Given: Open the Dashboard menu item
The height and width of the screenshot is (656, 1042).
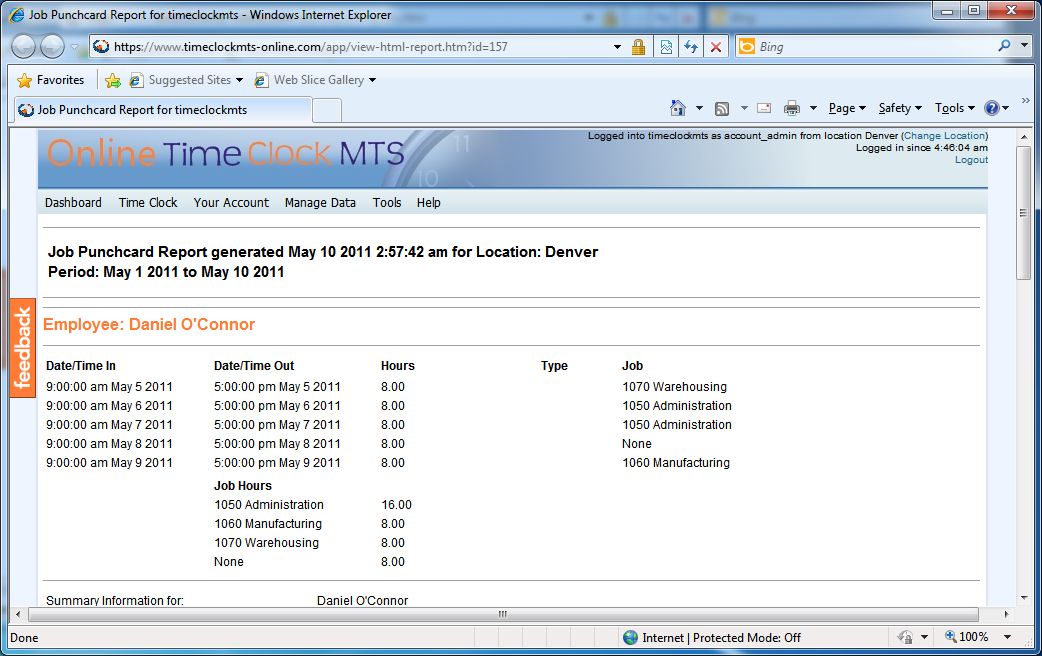Looking at the screenshot, I should [73, 203].
